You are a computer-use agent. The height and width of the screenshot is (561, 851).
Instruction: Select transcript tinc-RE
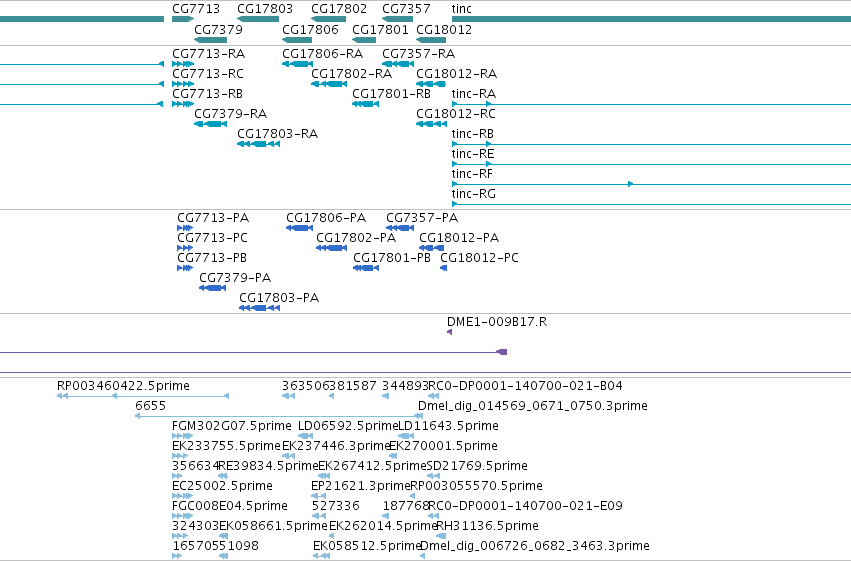coord(651,164)
